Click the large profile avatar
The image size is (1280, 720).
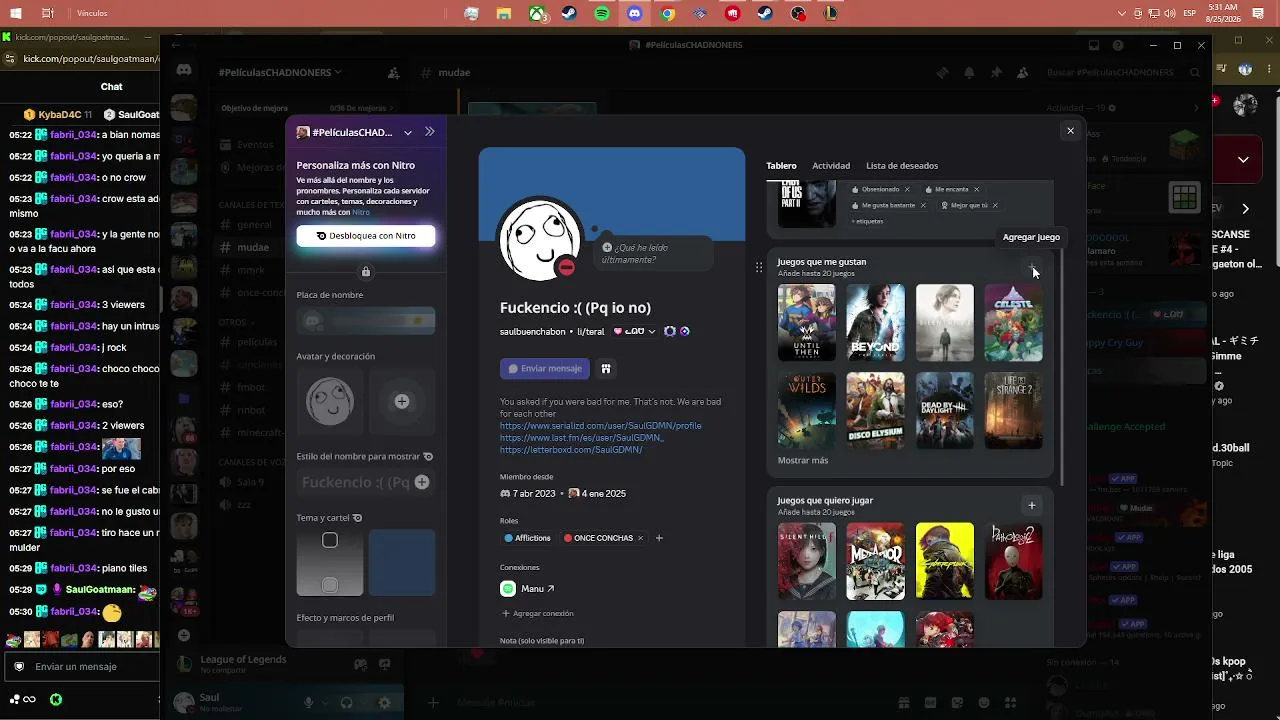(x=541, y=239)
